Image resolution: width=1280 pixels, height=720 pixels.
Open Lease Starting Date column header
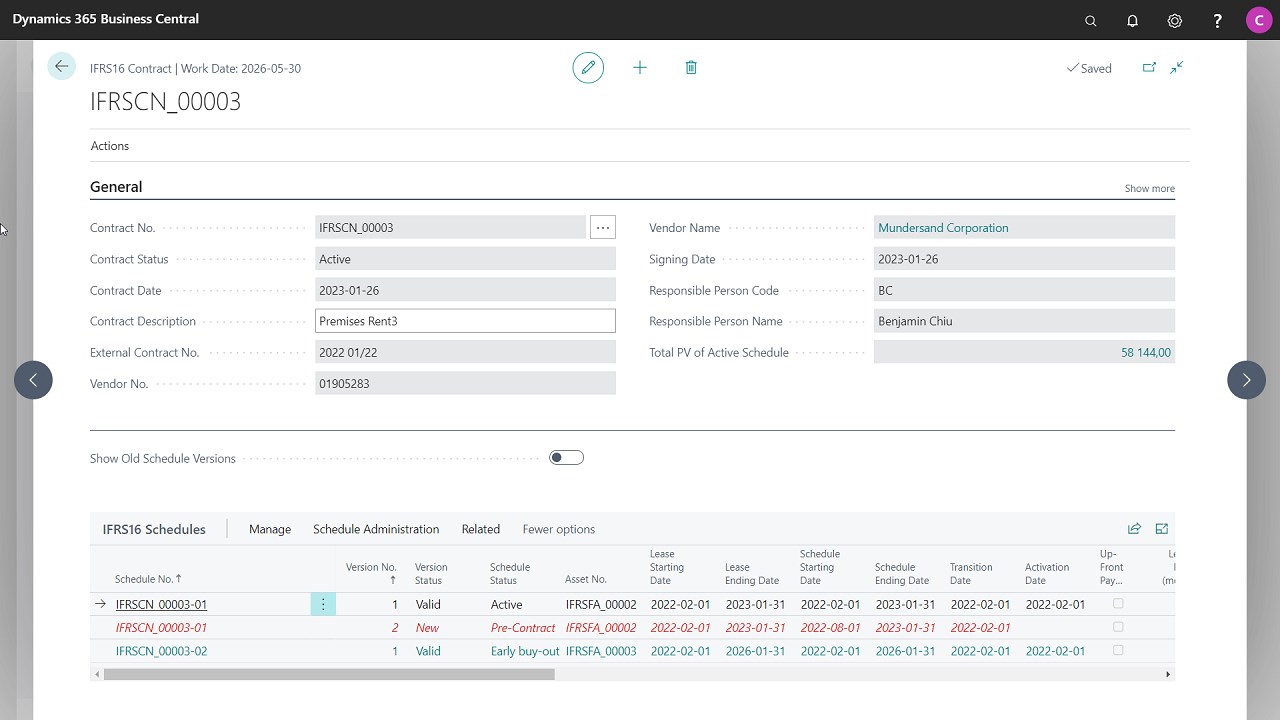pos(667,567)
